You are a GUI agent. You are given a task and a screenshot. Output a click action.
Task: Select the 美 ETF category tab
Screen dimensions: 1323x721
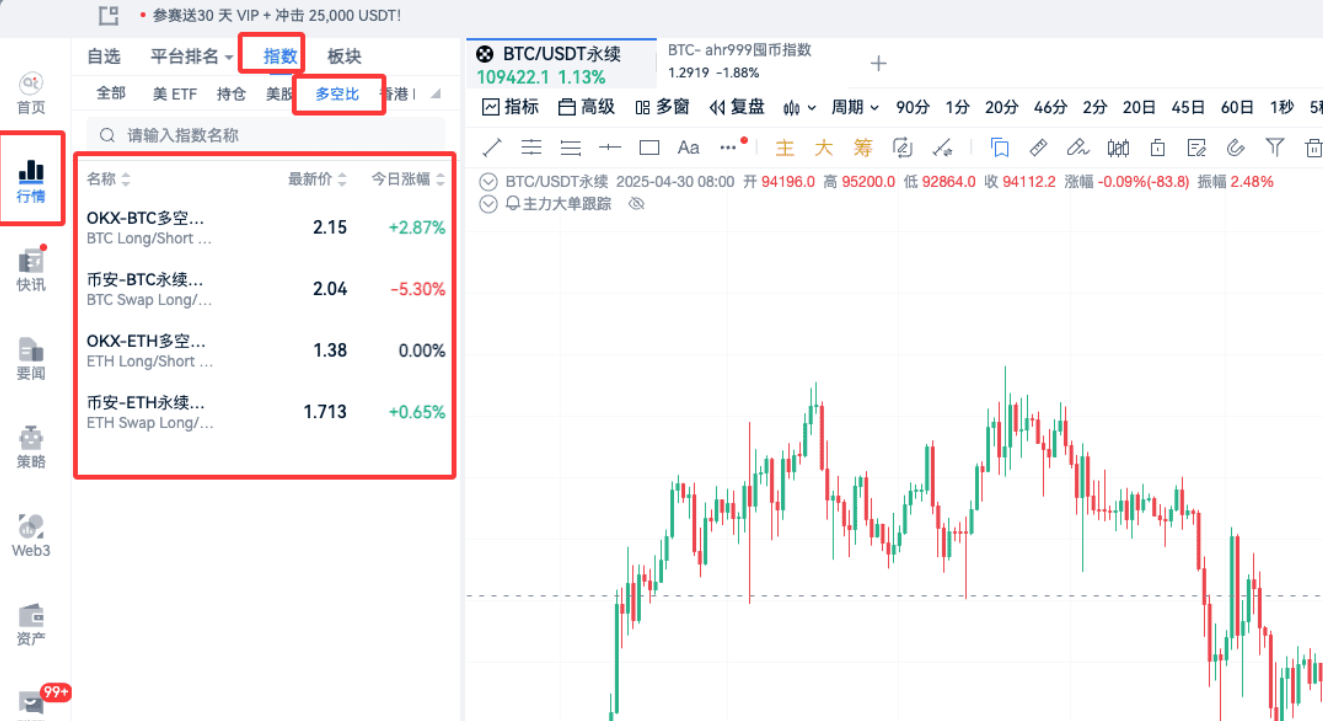click(175, 94)
